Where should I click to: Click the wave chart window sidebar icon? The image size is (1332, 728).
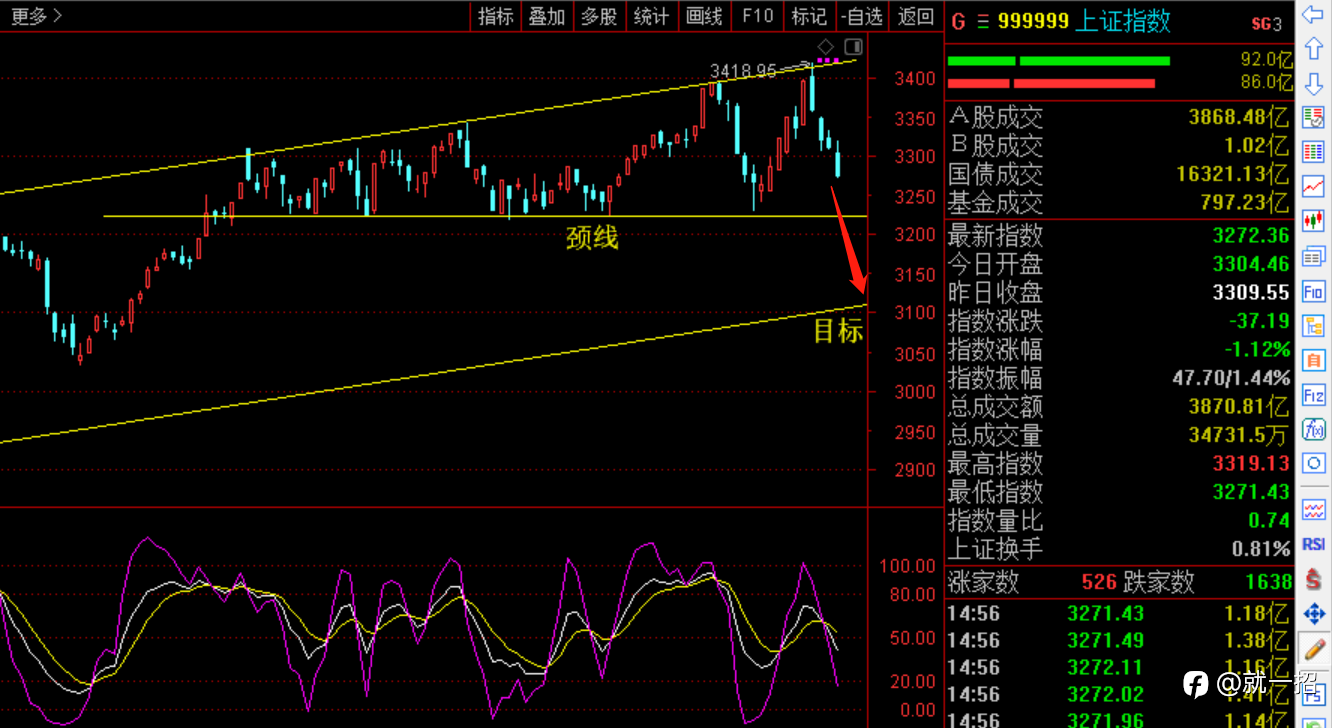(1313, 510)
